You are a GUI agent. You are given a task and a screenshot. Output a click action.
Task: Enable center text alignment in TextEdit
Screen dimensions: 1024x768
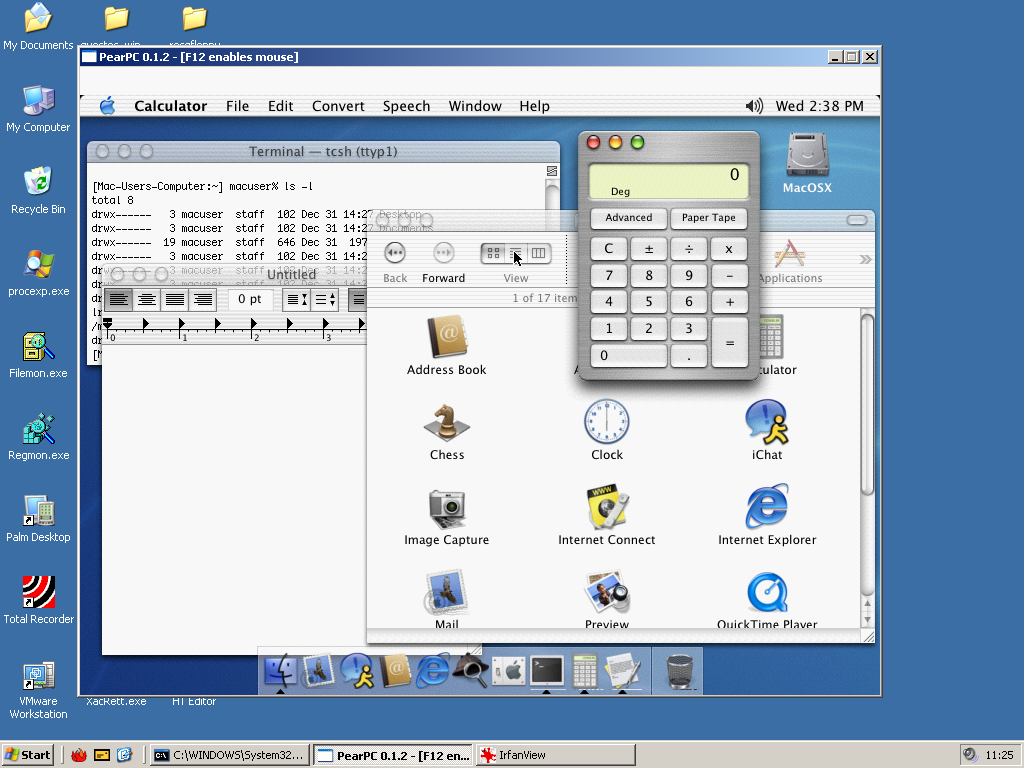(147, 299)
